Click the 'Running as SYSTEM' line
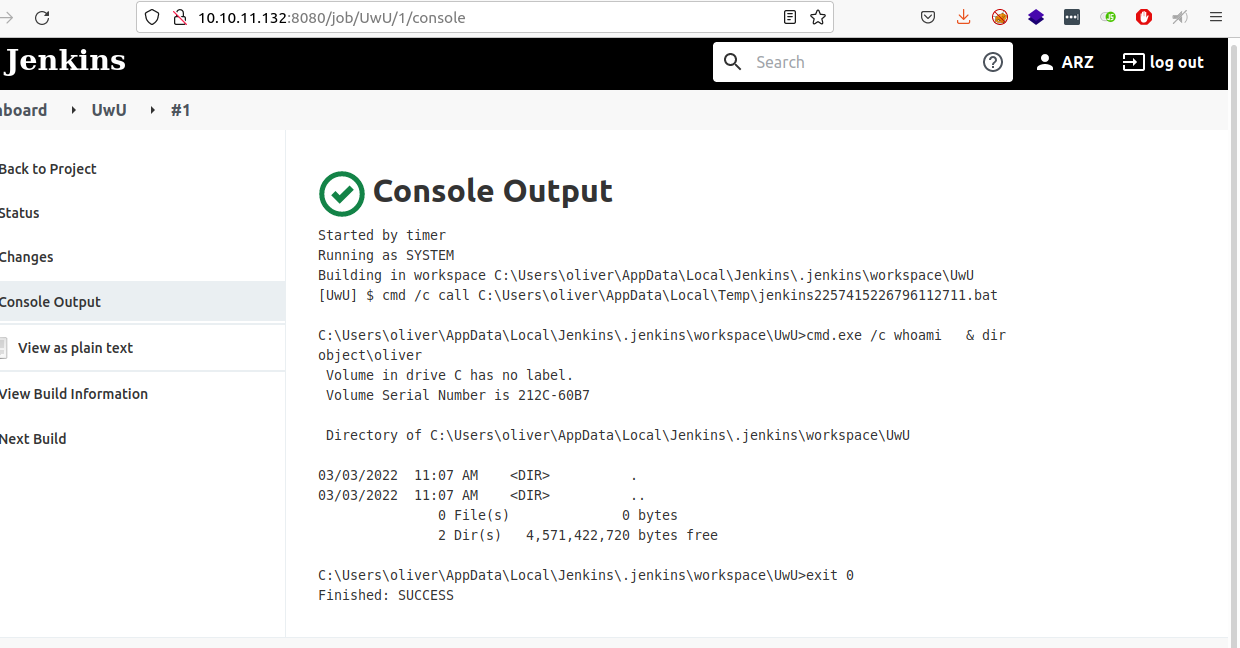 [x=386, y=255]
